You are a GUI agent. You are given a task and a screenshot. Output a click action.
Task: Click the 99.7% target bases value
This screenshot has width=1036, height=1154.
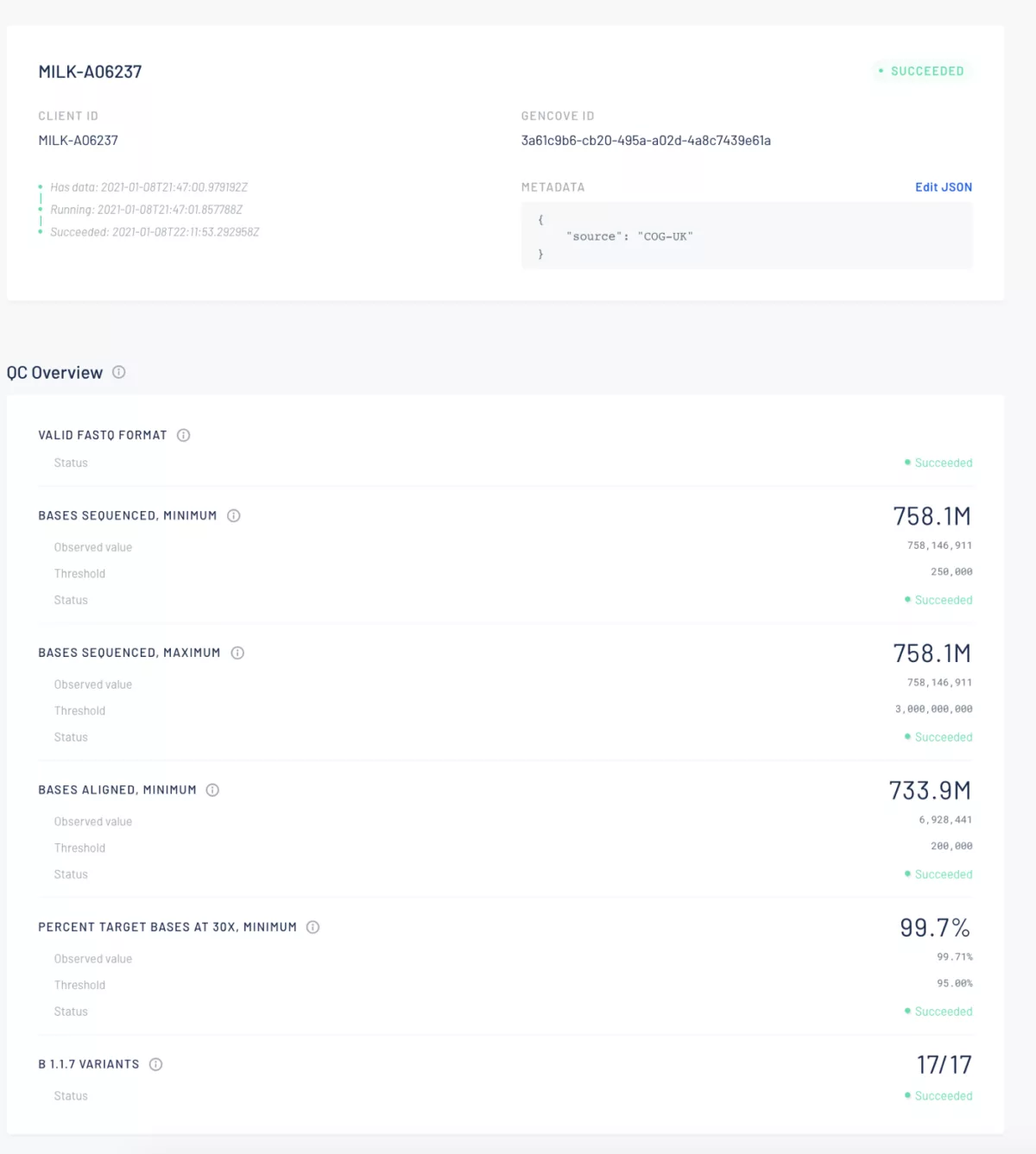point(934,928)
